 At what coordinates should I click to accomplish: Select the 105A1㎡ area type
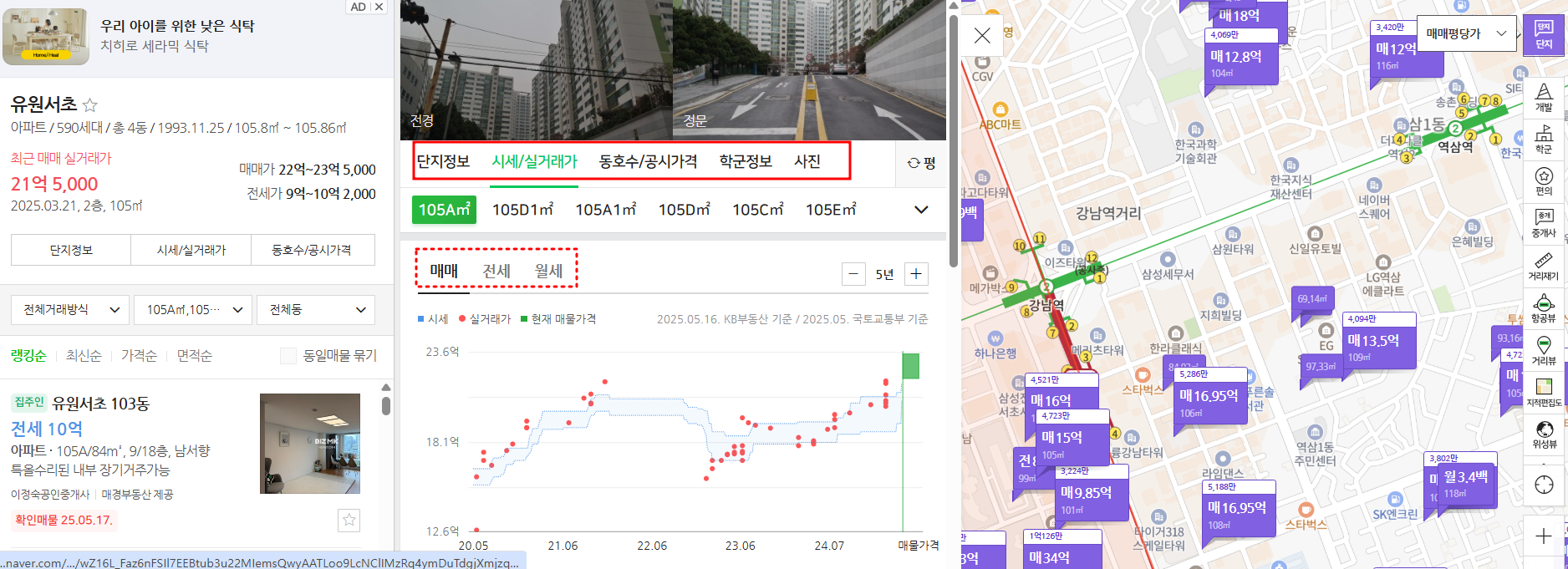click(x=606, y=210)
